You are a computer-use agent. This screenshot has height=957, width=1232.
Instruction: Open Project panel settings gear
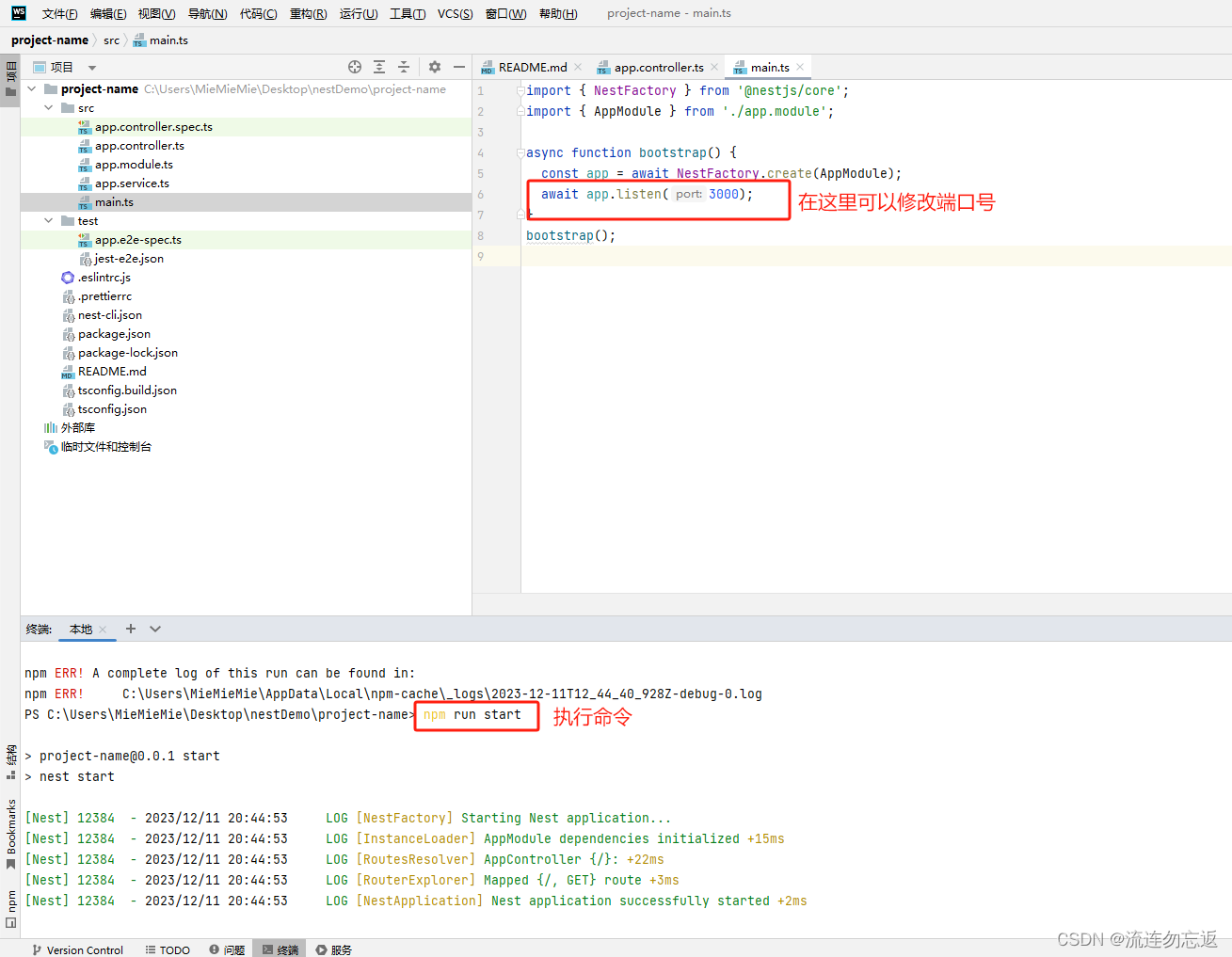tap(433, 67)
